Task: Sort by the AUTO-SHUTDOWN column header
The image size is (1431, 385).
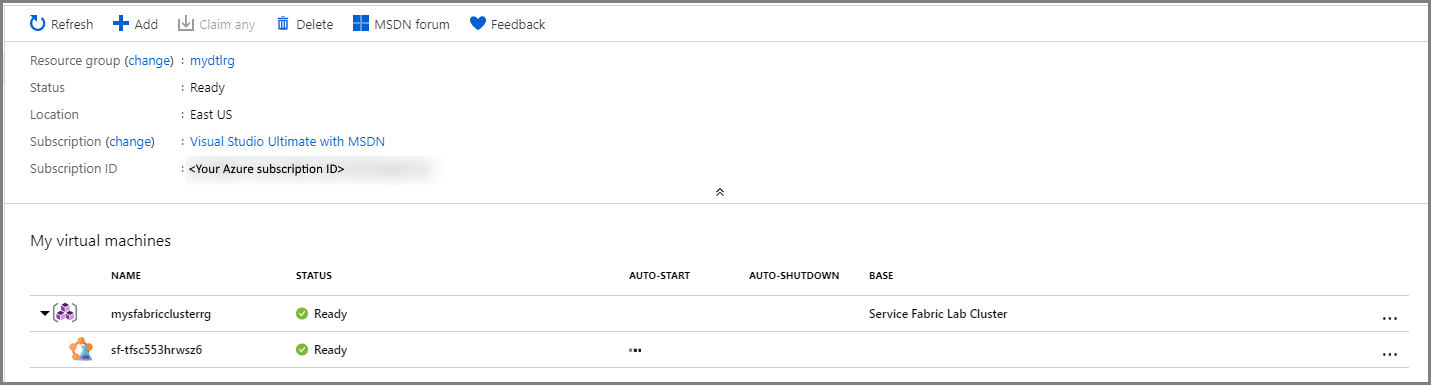Action: (x=794, y=275)
